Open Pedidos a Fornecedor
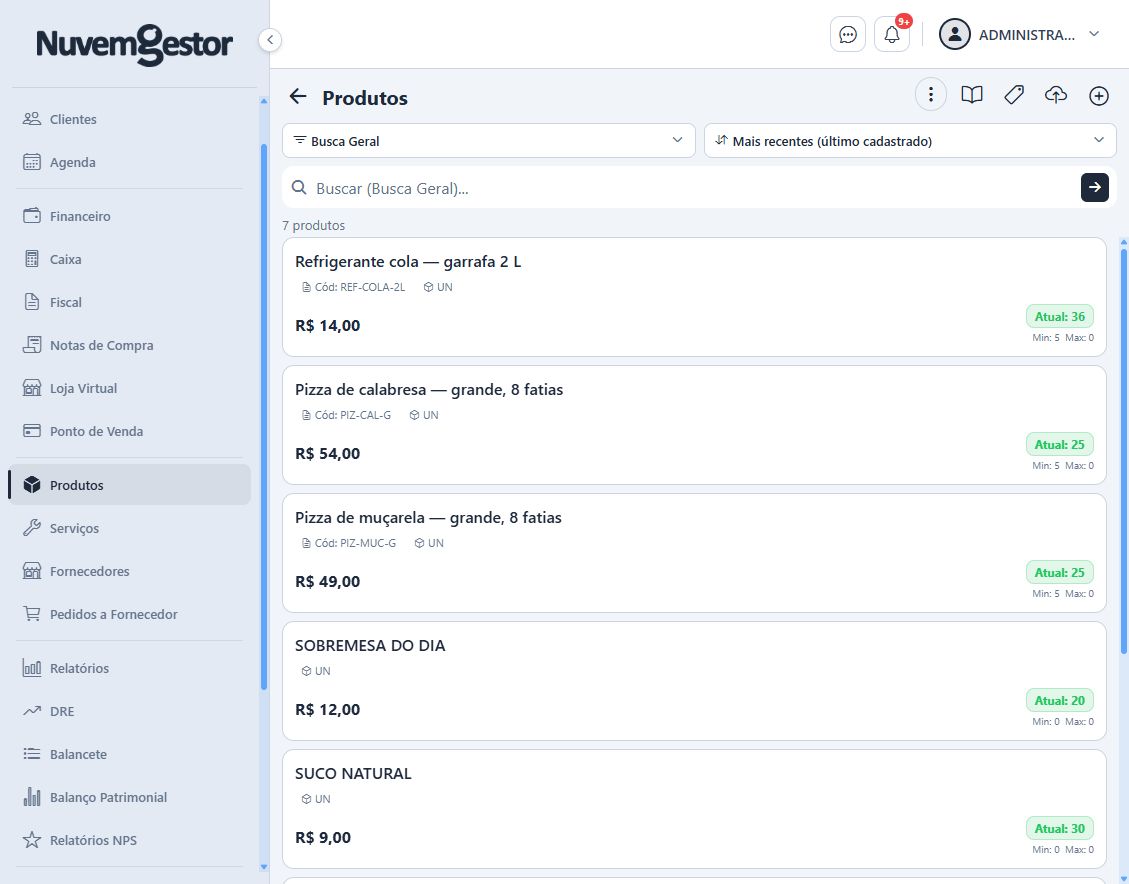1129x884 pixels. click(130, 614)
